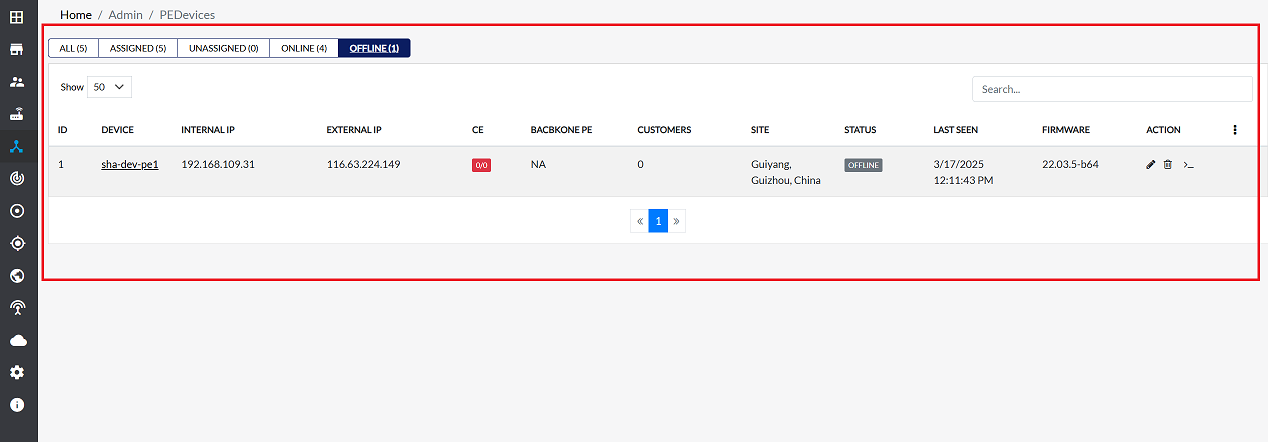Go to Admin in the breadcrumb
The height and width of the screenshot is (442, 1268).
coord(126,15)
